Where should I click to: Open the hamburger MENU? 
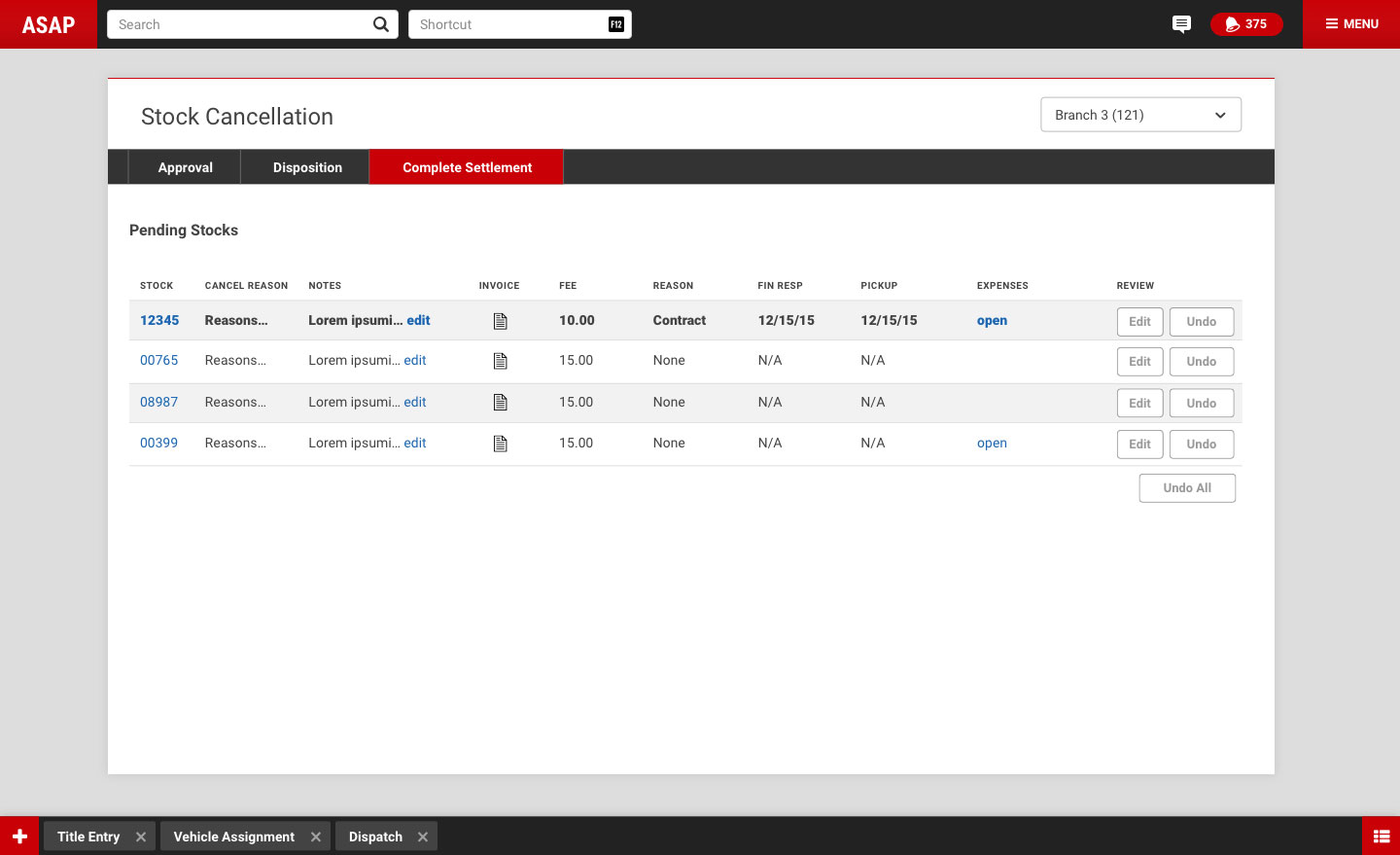pos(1351,24)
